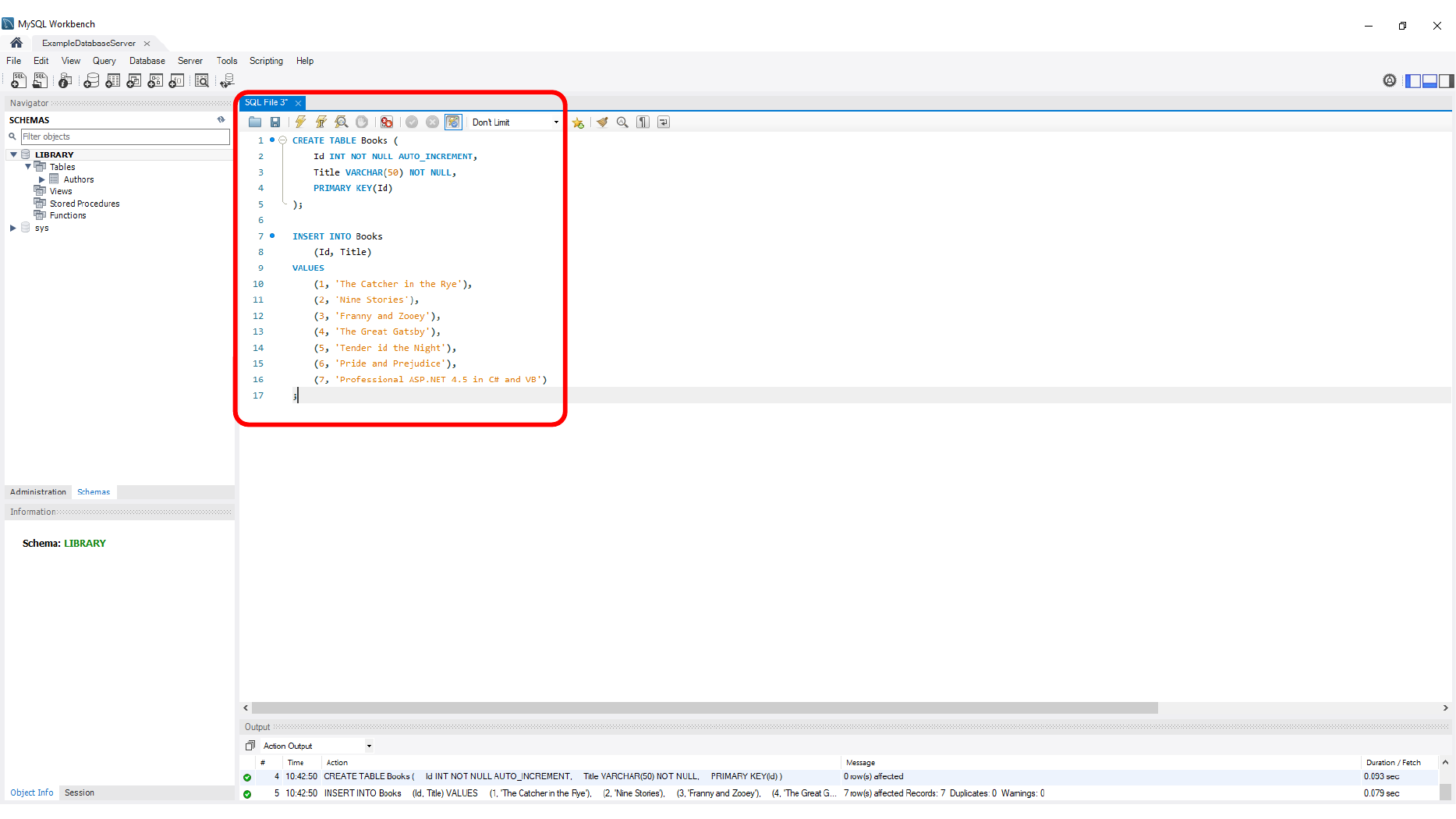This screenshot has height=819, width=1456.
Task: Open the Edit menu
Action: [x=41, y=61]
